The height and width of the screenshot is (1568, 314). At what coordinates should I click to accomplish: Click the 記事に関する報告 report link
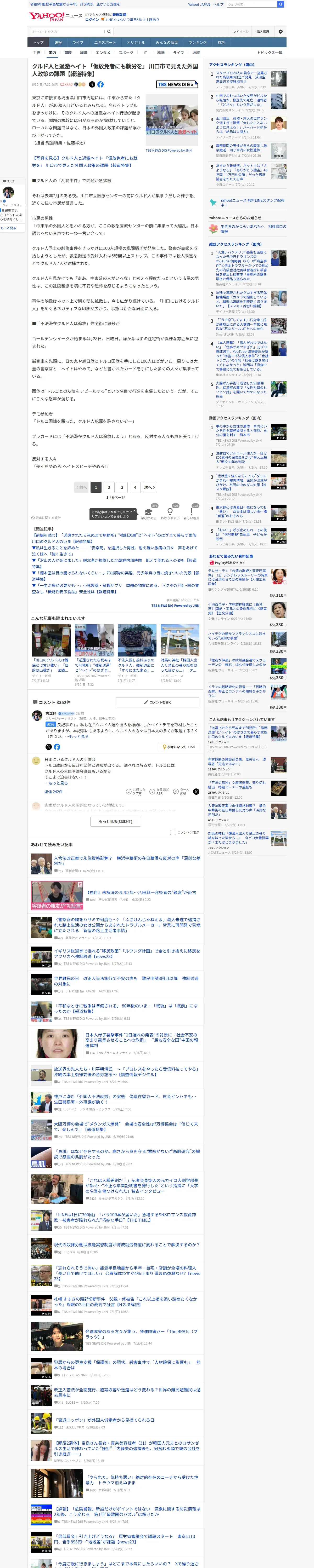pyautogui.click(x=46, y=518)
